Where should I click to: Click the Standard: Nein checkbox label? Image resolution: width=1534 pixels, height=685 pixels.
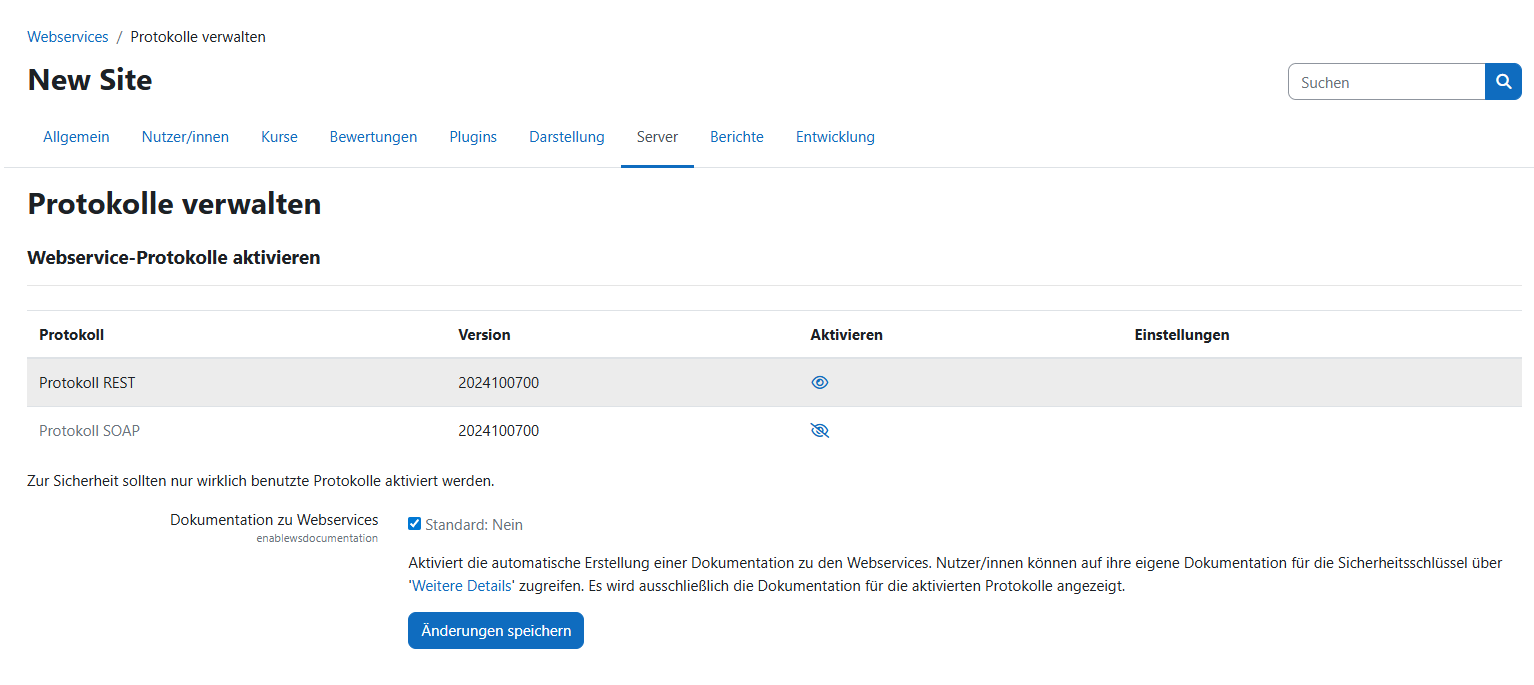click(x=473, y=525)
